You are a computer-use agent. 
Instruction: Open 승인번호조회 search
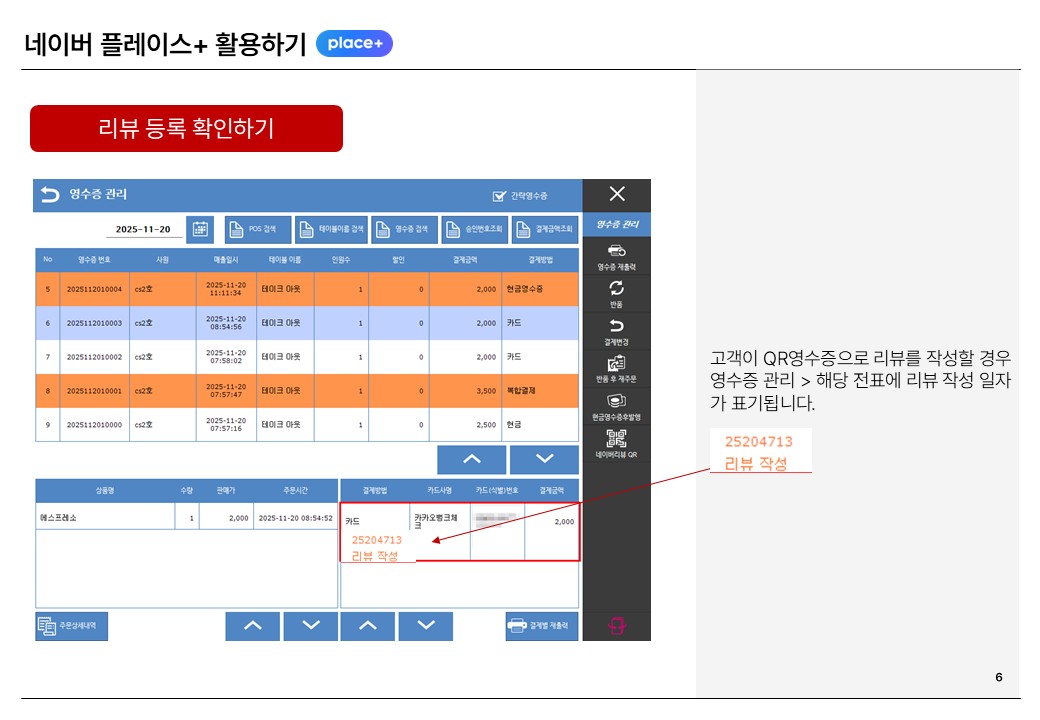(474, 229)
